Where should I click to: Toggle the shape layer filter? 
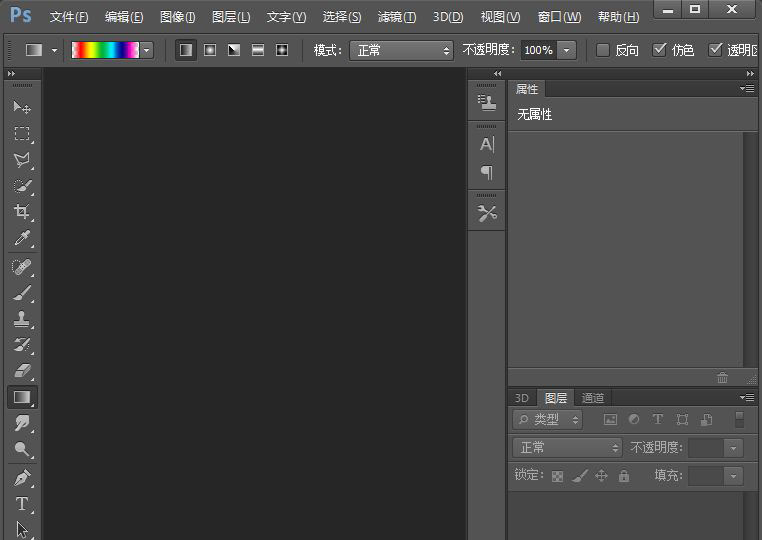(682, 419)
